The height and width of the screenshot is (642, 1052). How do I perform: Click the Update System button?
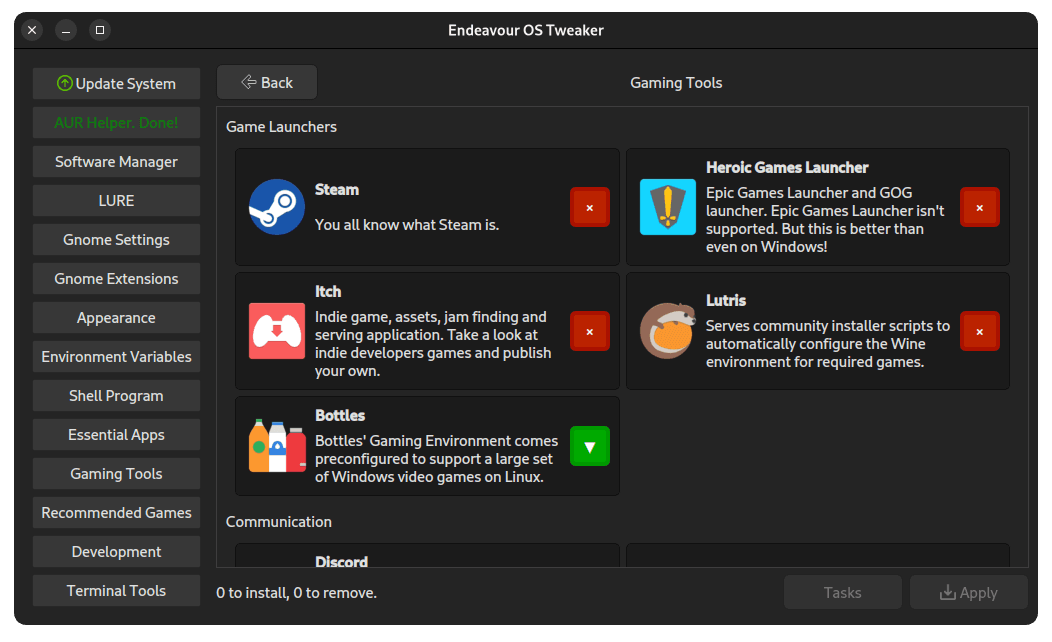pyautogui.click(x=116, y=83)
